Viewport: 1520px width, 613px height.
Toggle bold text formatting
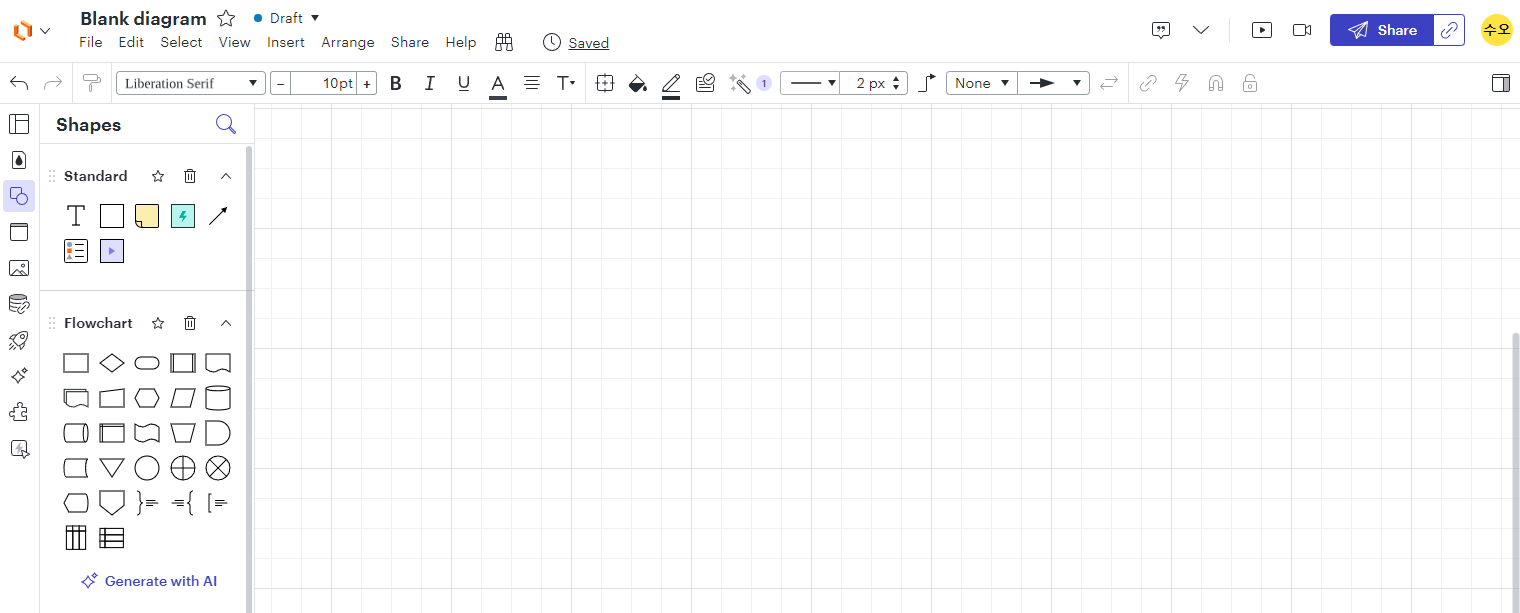(x=395, y=83)
